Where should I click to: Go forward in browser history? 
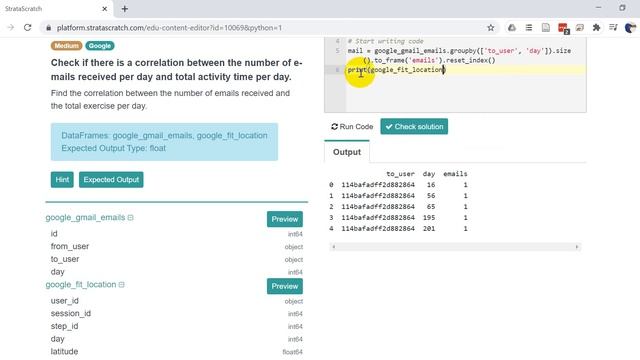coord(11,28)
